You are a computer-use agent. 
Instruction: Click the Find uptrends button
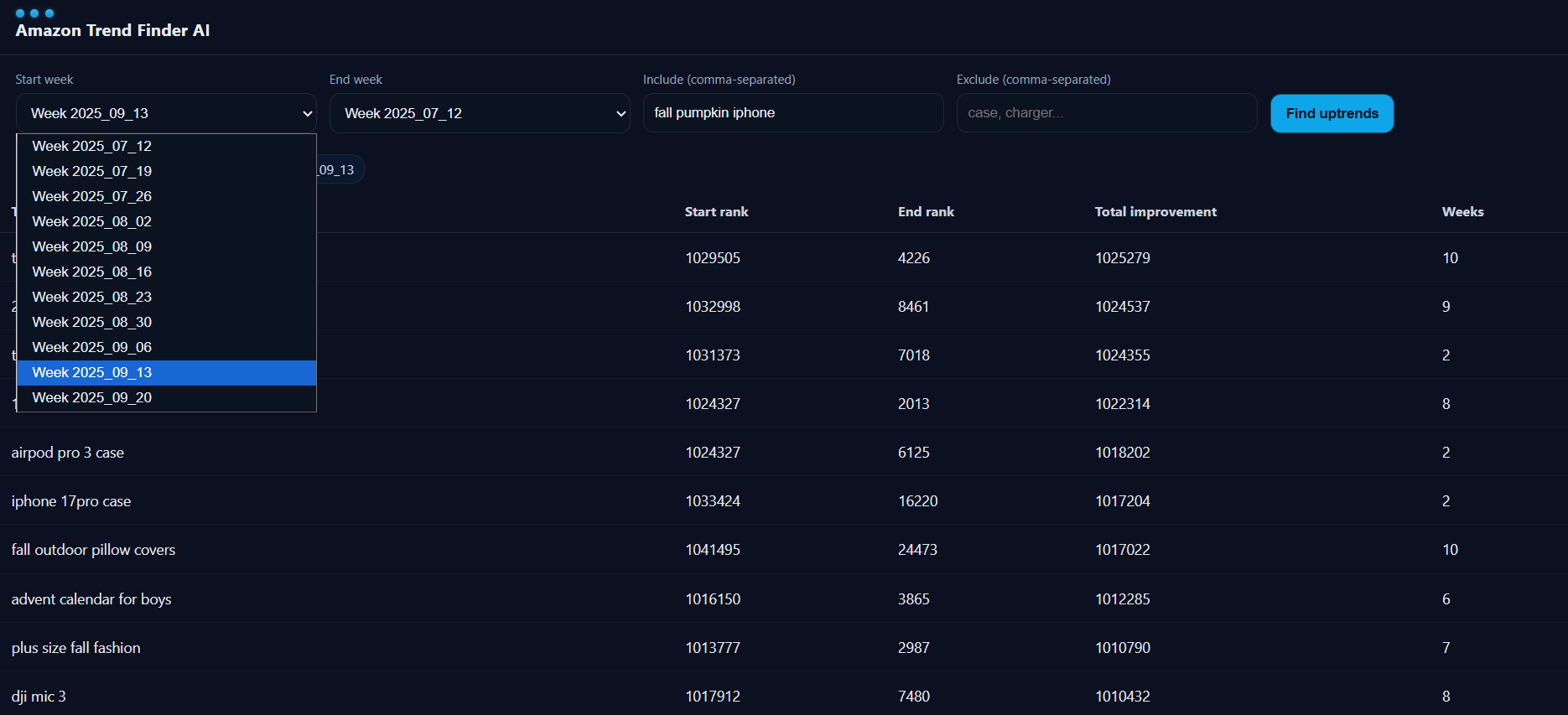pos(1332,113)
